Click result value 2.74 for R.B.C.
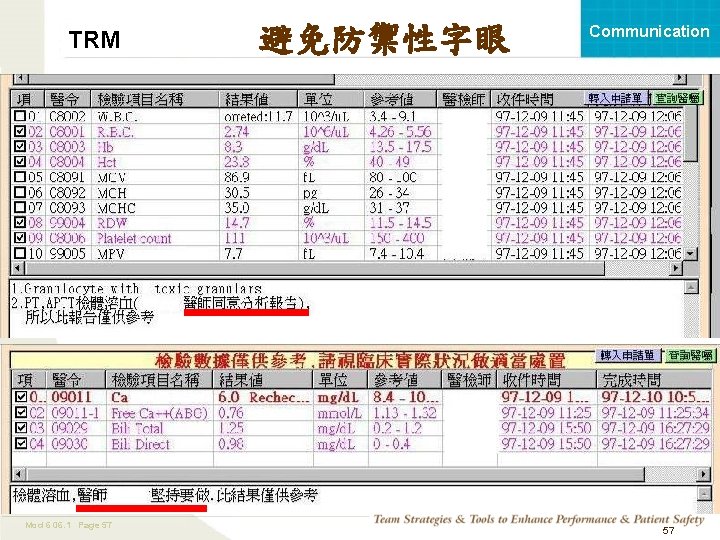The width and height of the screenshot is (720, 540). (236, 132)
